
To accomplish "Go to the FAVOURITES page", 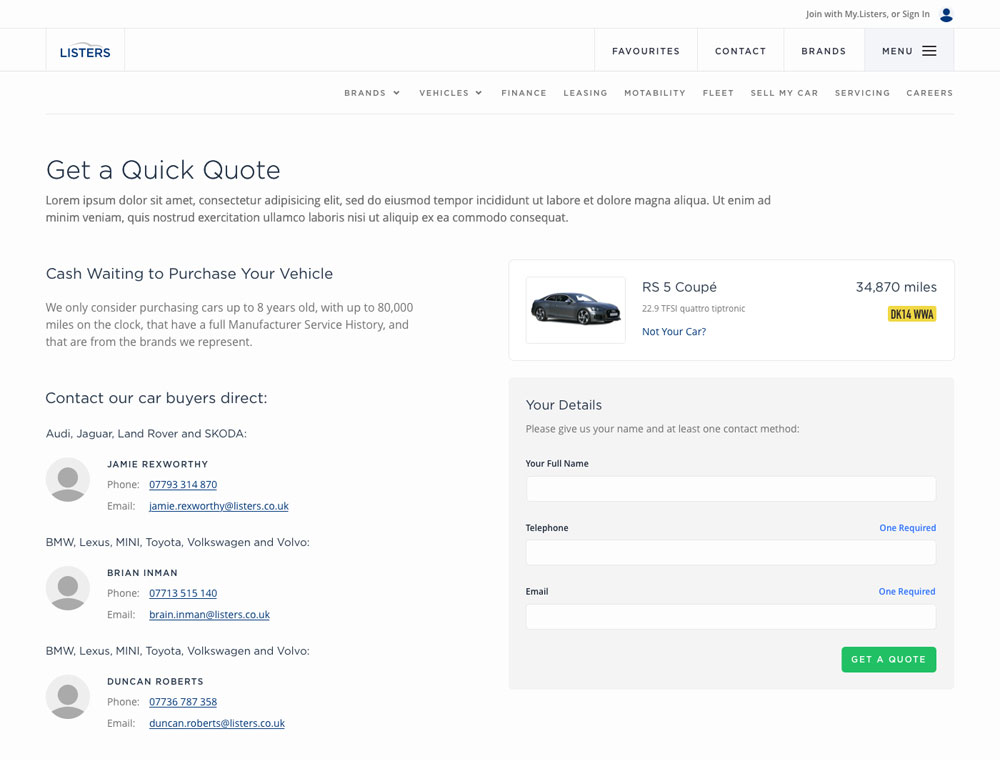I will [x=645, y=50].
